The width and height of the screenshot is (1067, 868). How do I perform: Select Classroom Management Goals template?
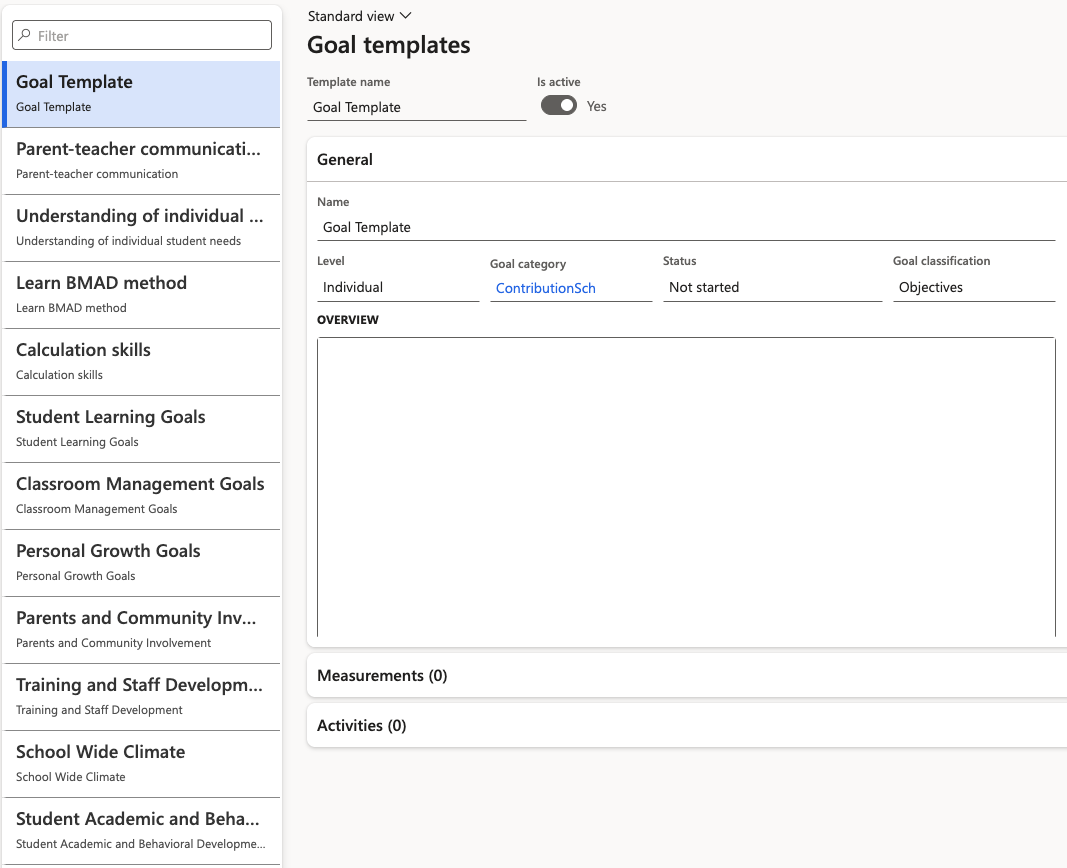click(x=142, y=496)
